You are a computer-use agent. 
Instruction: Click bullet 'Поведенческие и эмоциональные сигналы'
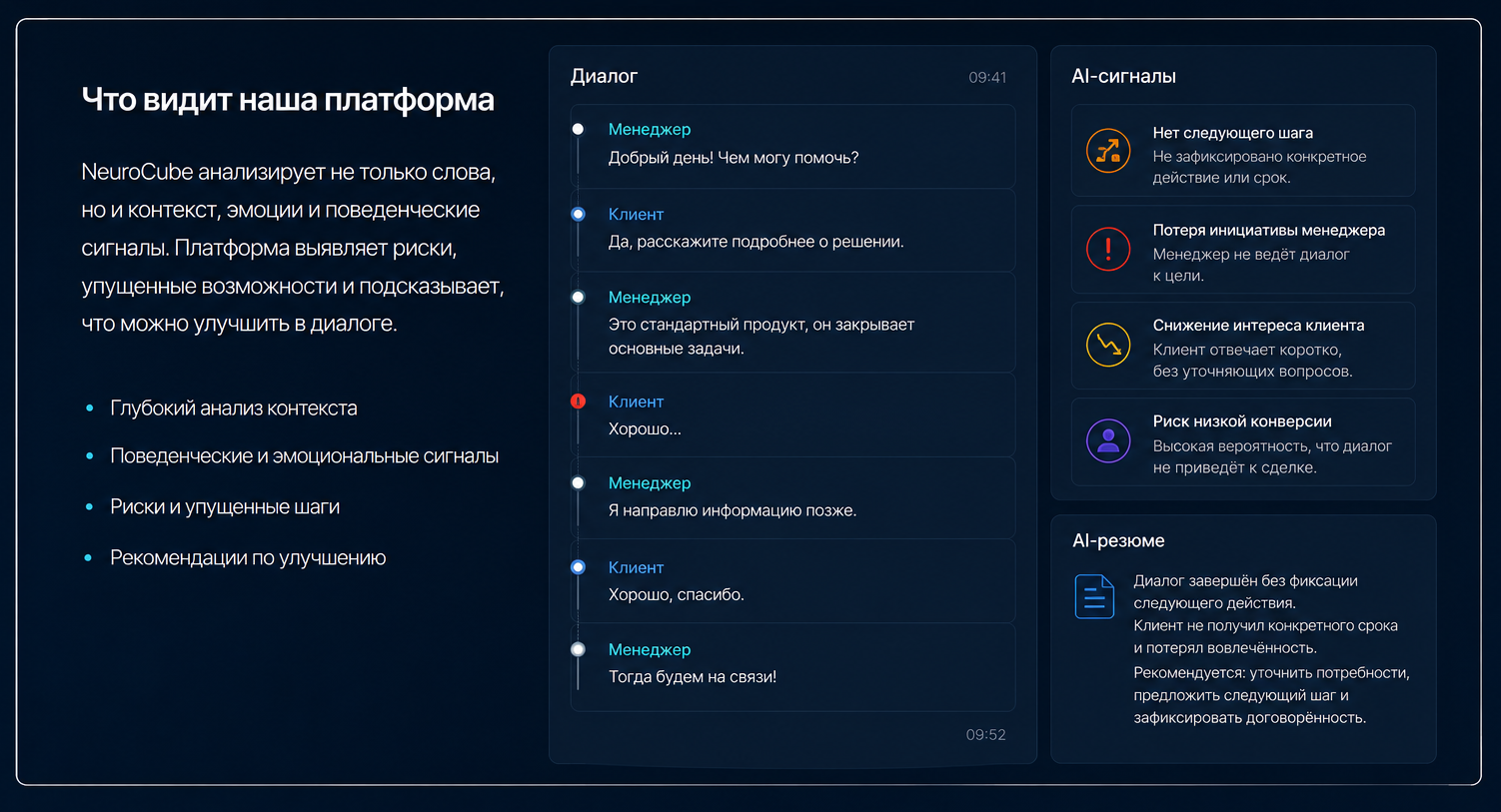pos(305,456)
